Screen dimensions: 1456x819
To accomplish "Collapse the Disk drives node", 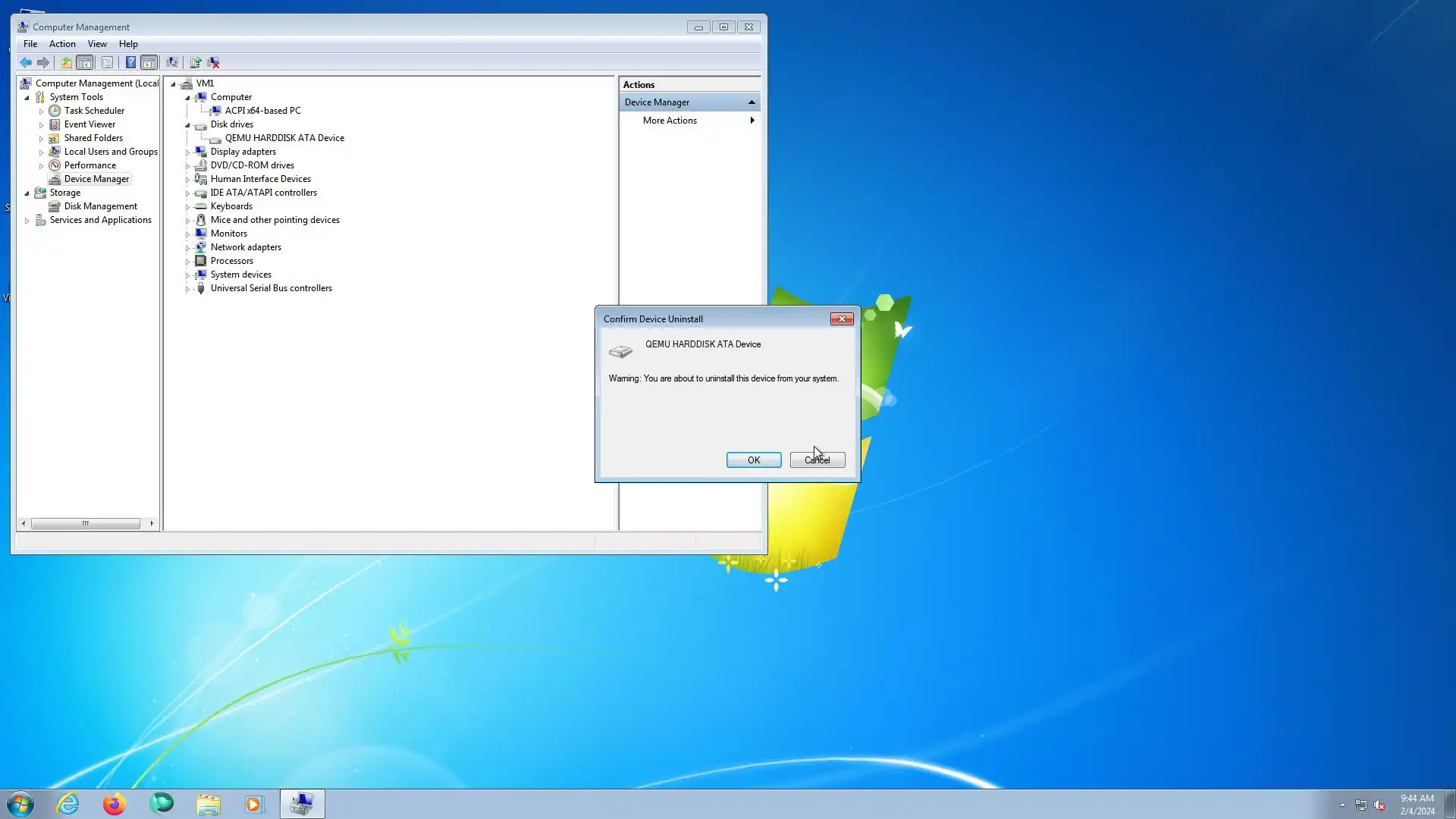I will (x=187, y=125).
